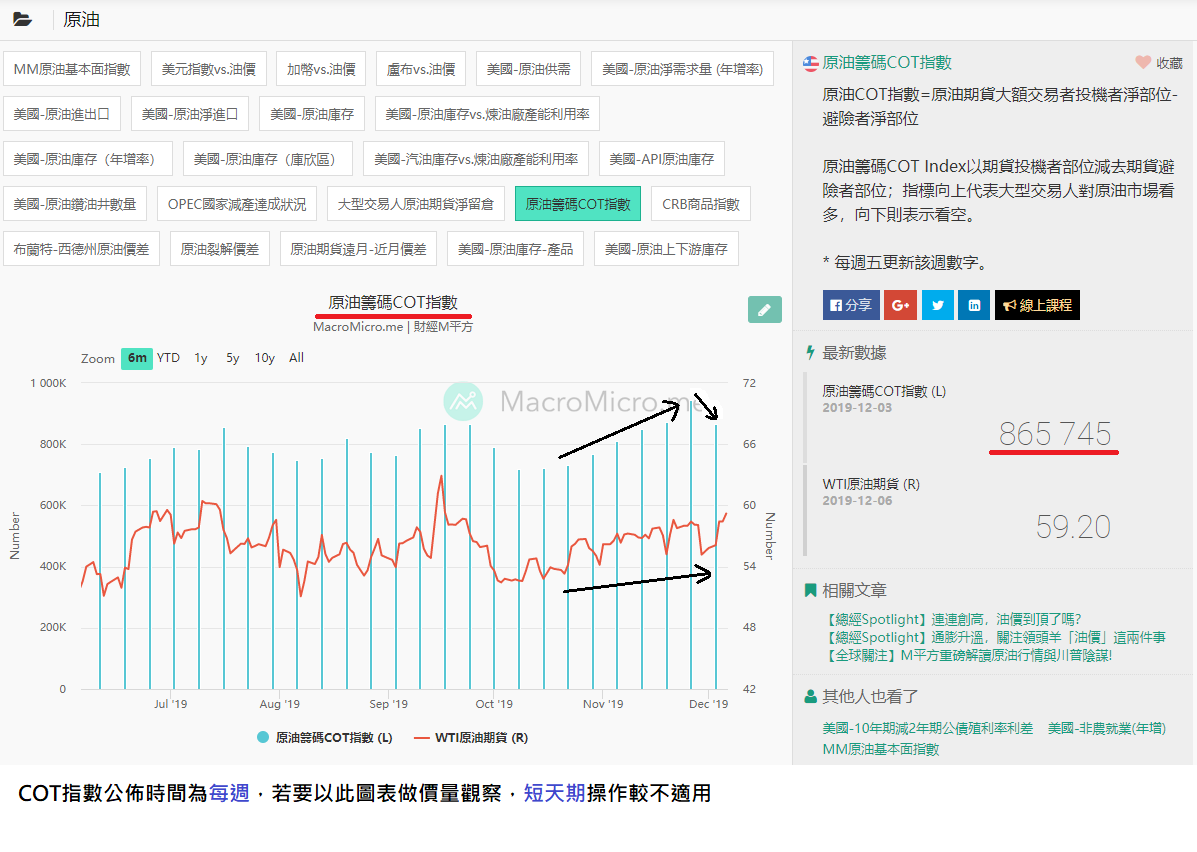Select the 10y zoom range

point(264,358)
